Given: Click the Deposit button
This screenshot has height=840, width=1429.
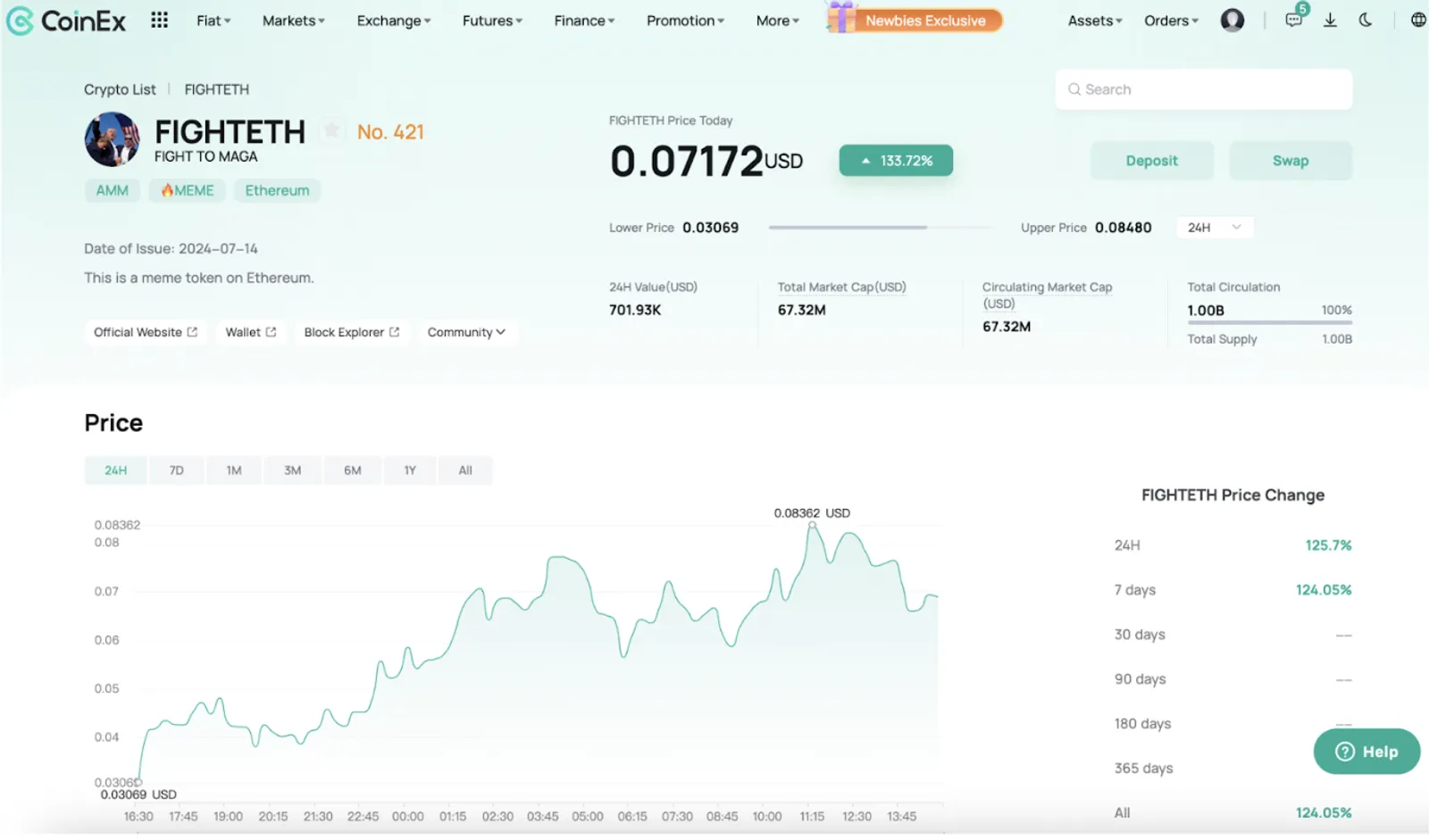Looking at the screenshot, I should pos(1151,161).
